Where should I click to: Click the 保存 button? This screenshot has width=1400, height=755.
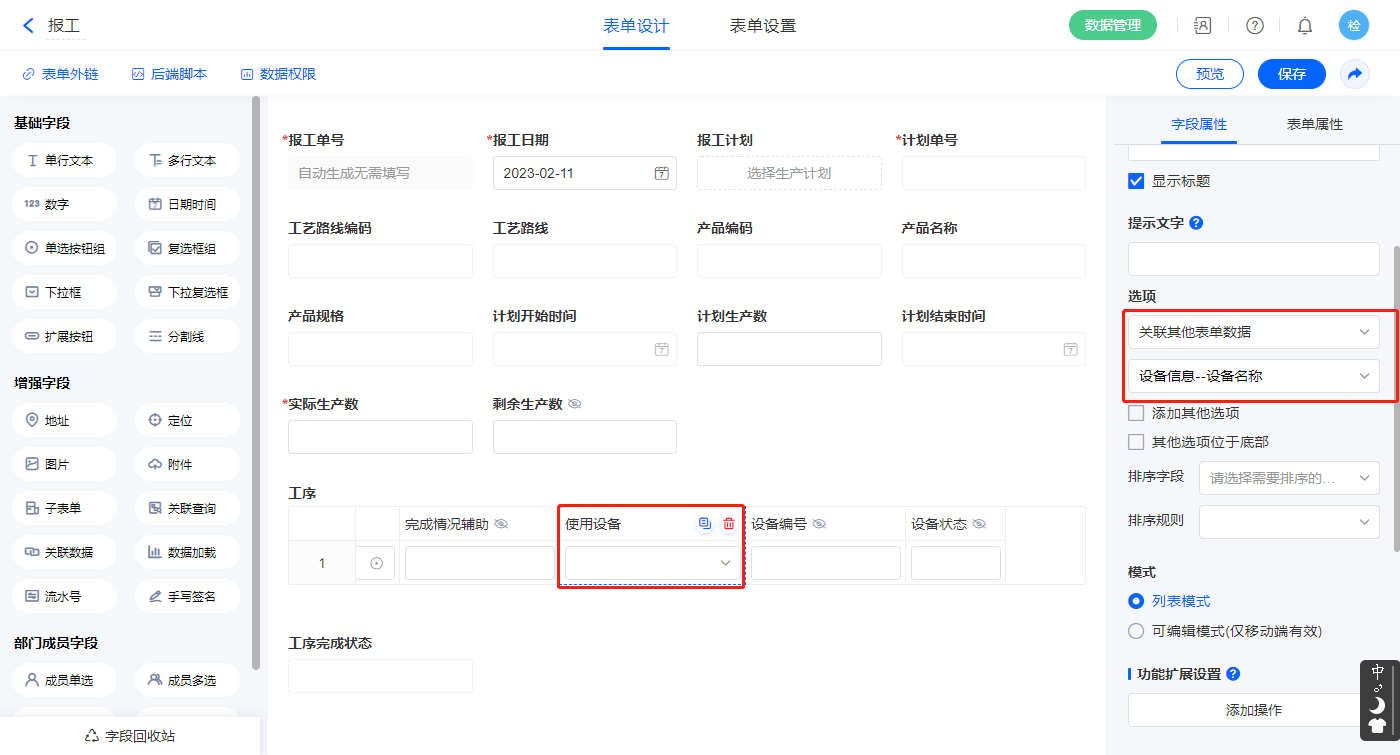click(1291, 74)
